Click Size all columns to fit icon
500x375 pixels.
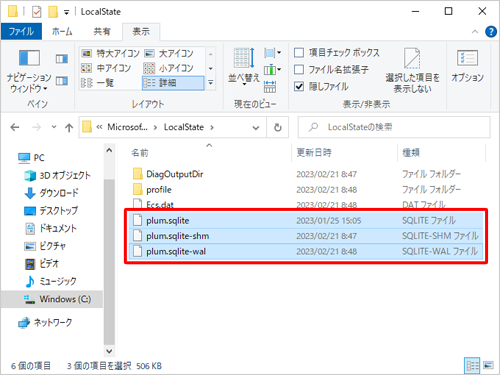click(270, 87)
